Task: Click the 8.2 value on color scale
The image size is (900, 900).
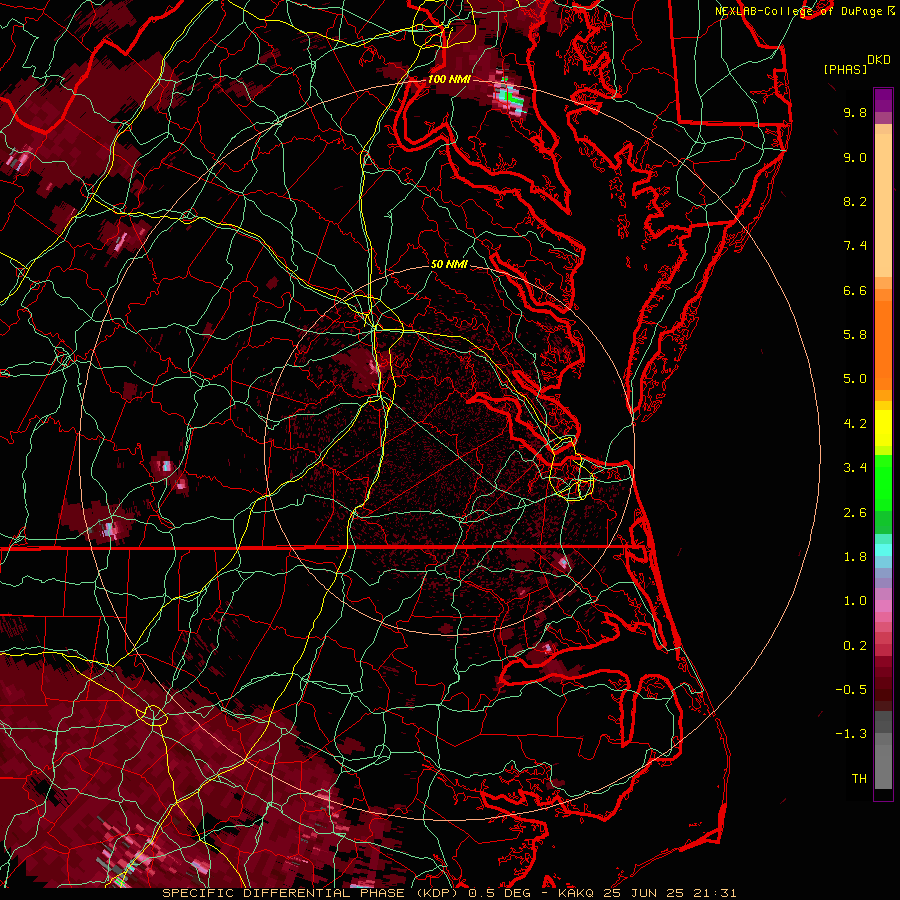Action: 855,201
